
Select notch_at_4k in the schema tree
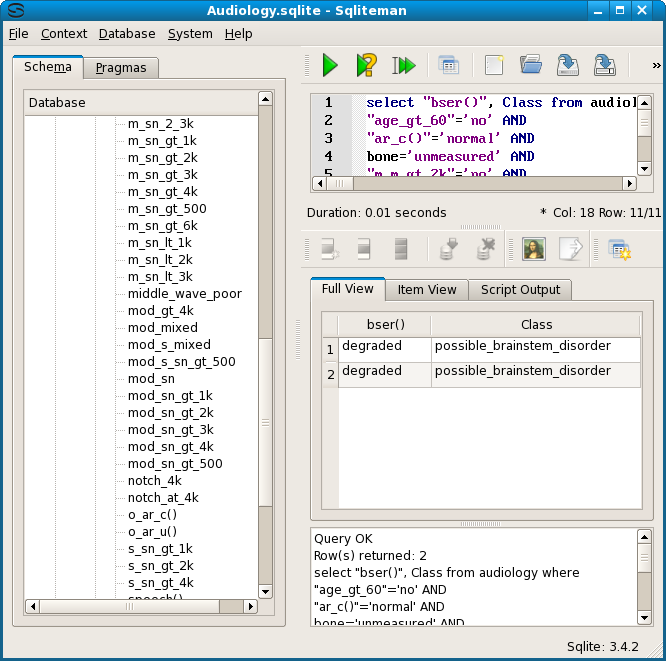point(163,498)
